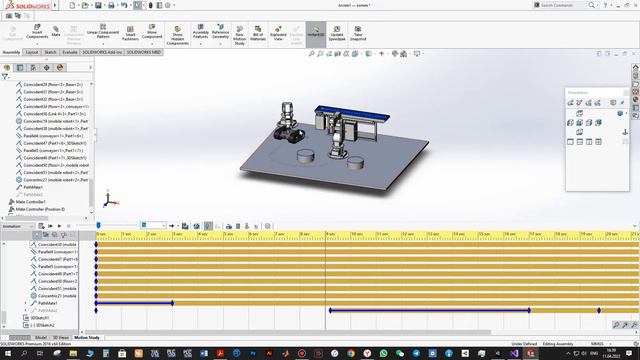Open the dropdown arrow beside Insert Components
This screenshot has width=640, height=360.
[x=37, y=44]
